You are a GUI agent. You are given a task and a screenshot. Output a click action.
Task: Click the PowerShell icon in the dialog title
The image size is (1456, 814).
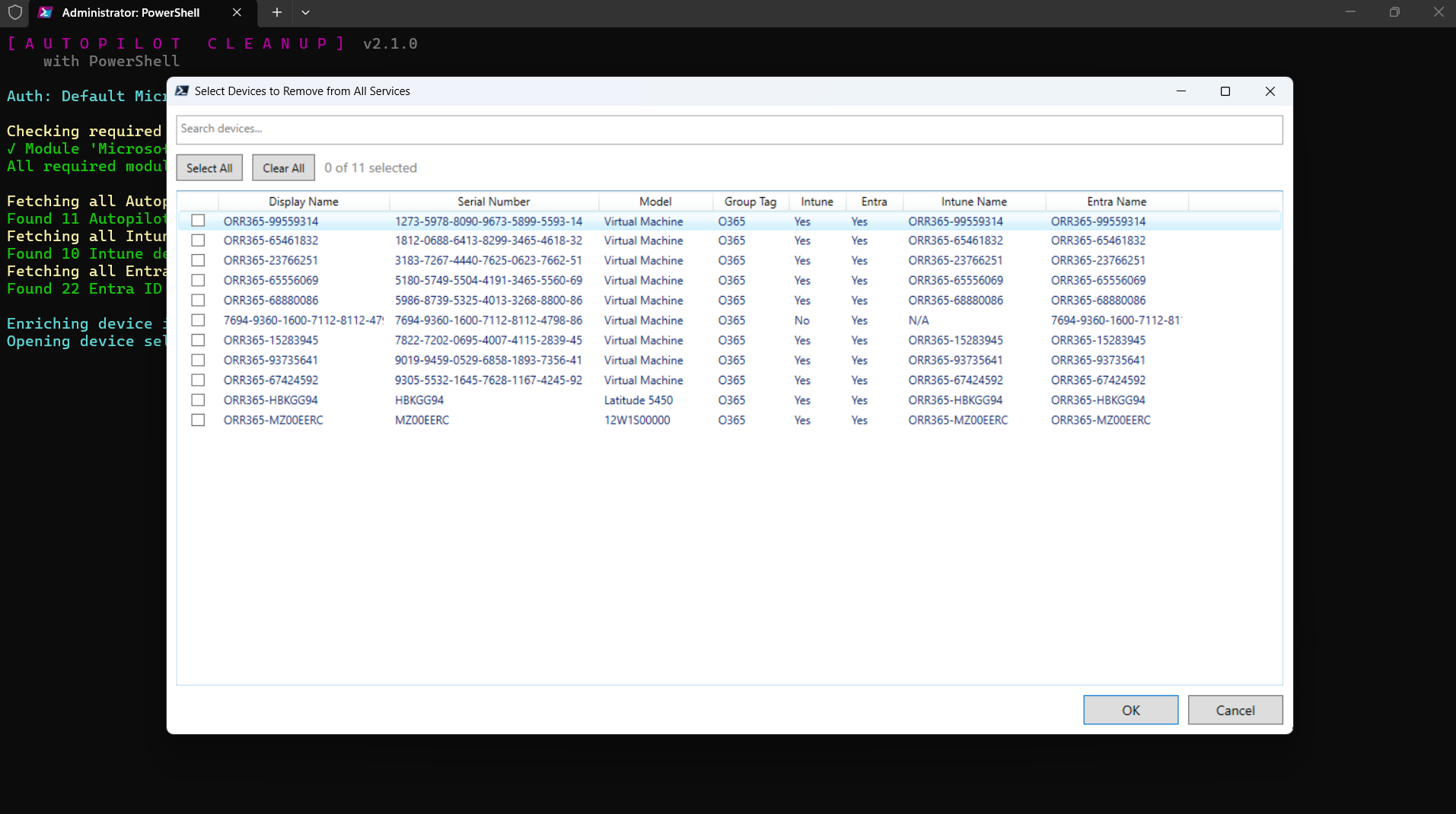point(182,91)
